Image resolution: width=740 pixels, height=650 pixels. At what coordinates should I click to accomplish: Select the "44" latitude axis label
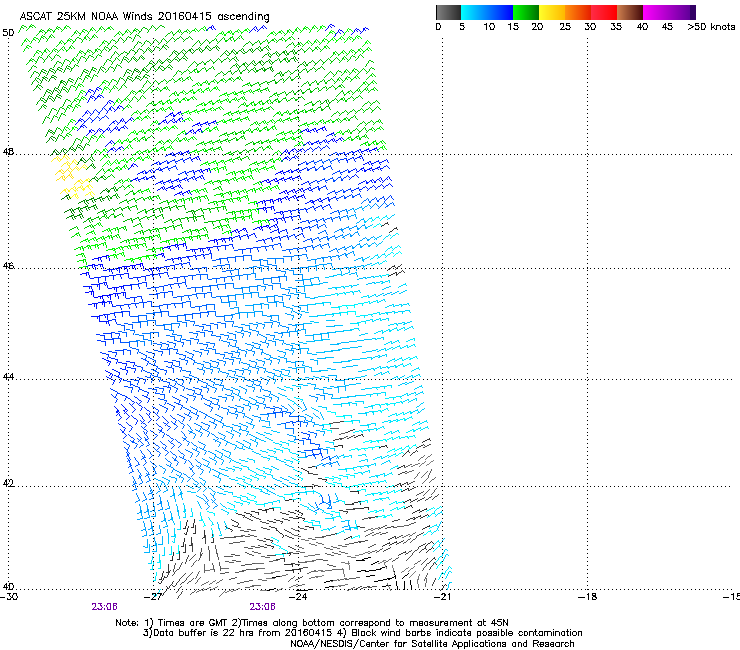(x=8, y=377)
